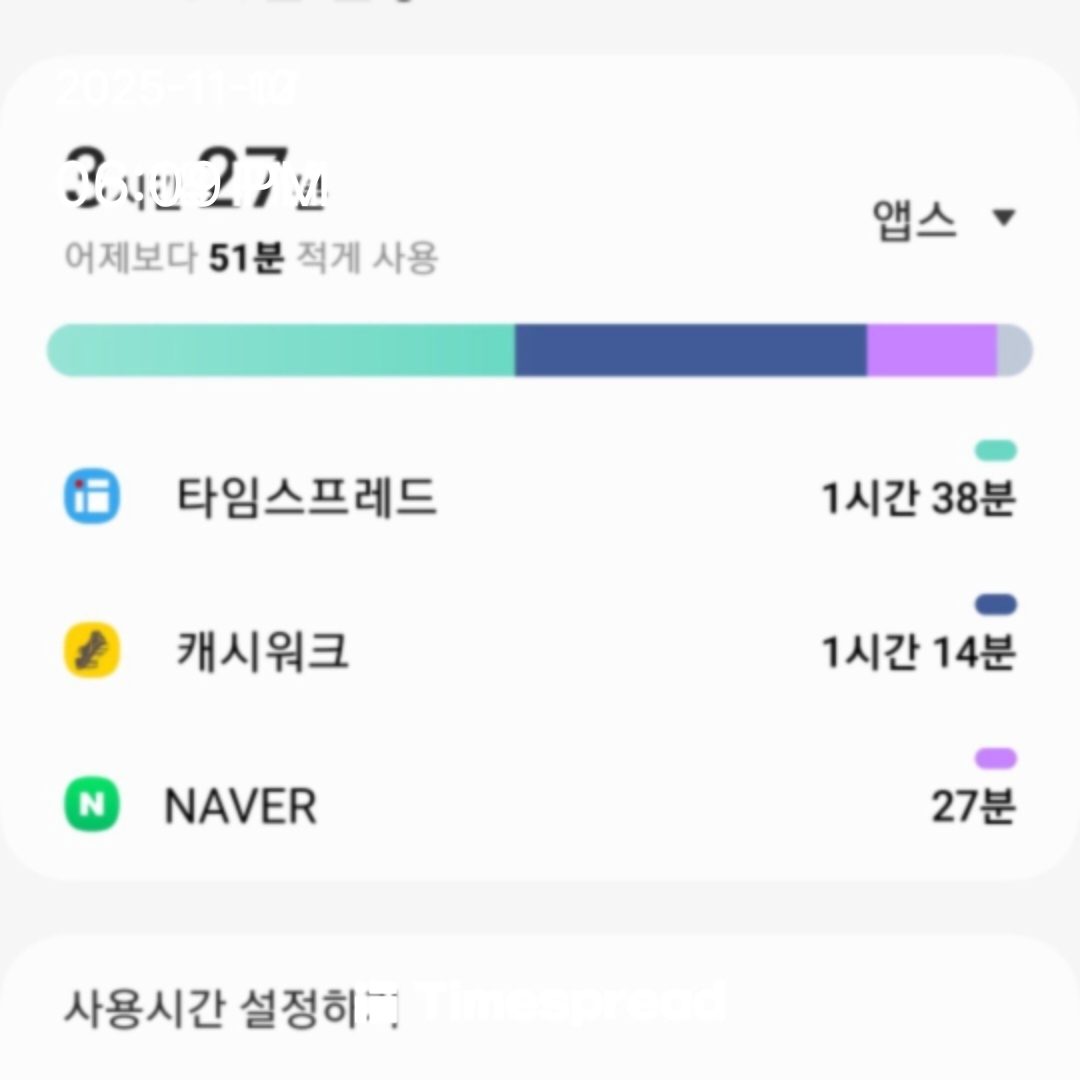Tap the 어제보다 51분 적게 사용 summary text
The height and width of the screenshot is (1080, 1080).
pos(251,259)
